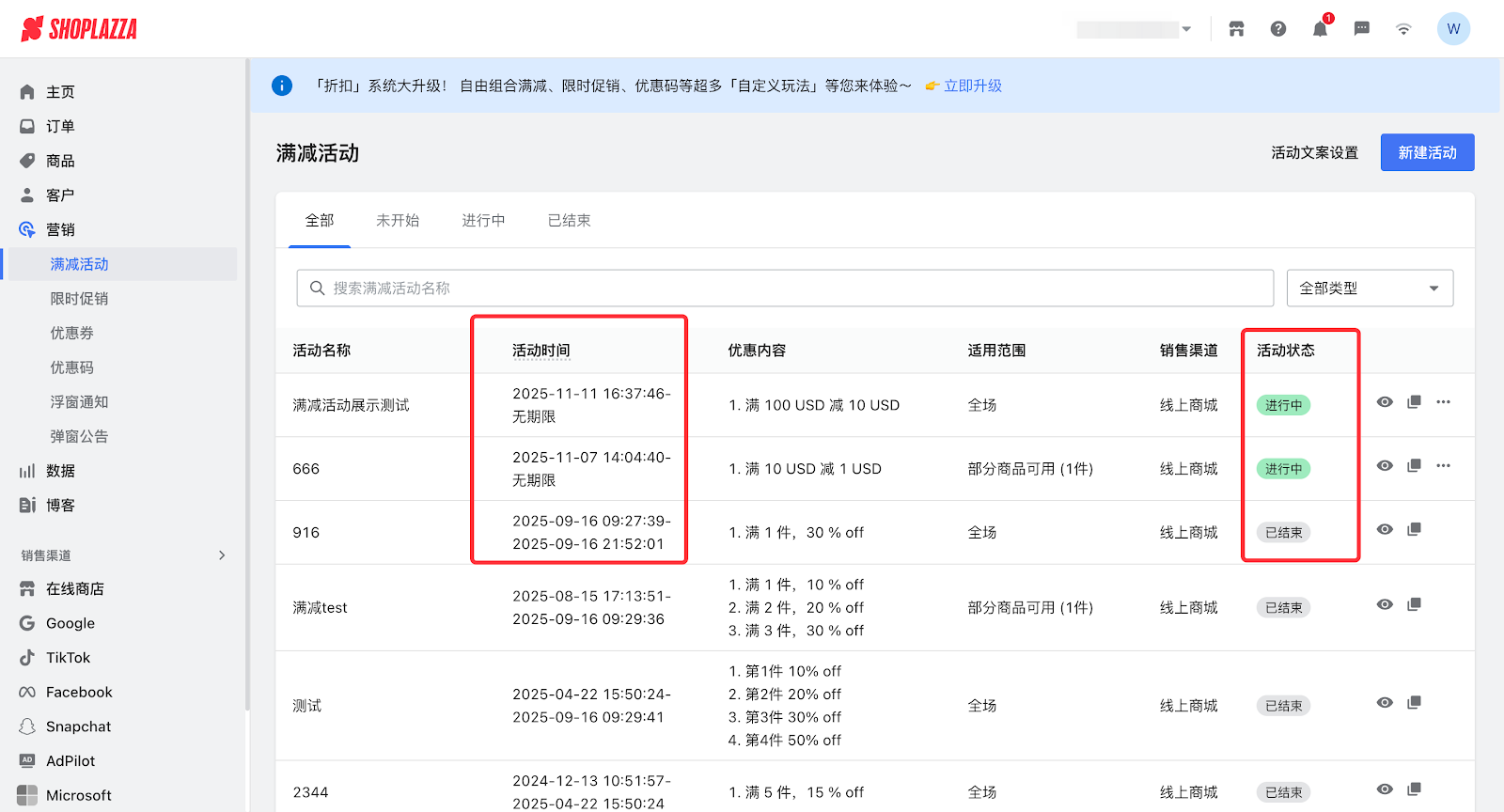Viewport: 1504px width, 812px height.
Task: Click the network status wifi icon
Action: click(x=1403, y=29)
